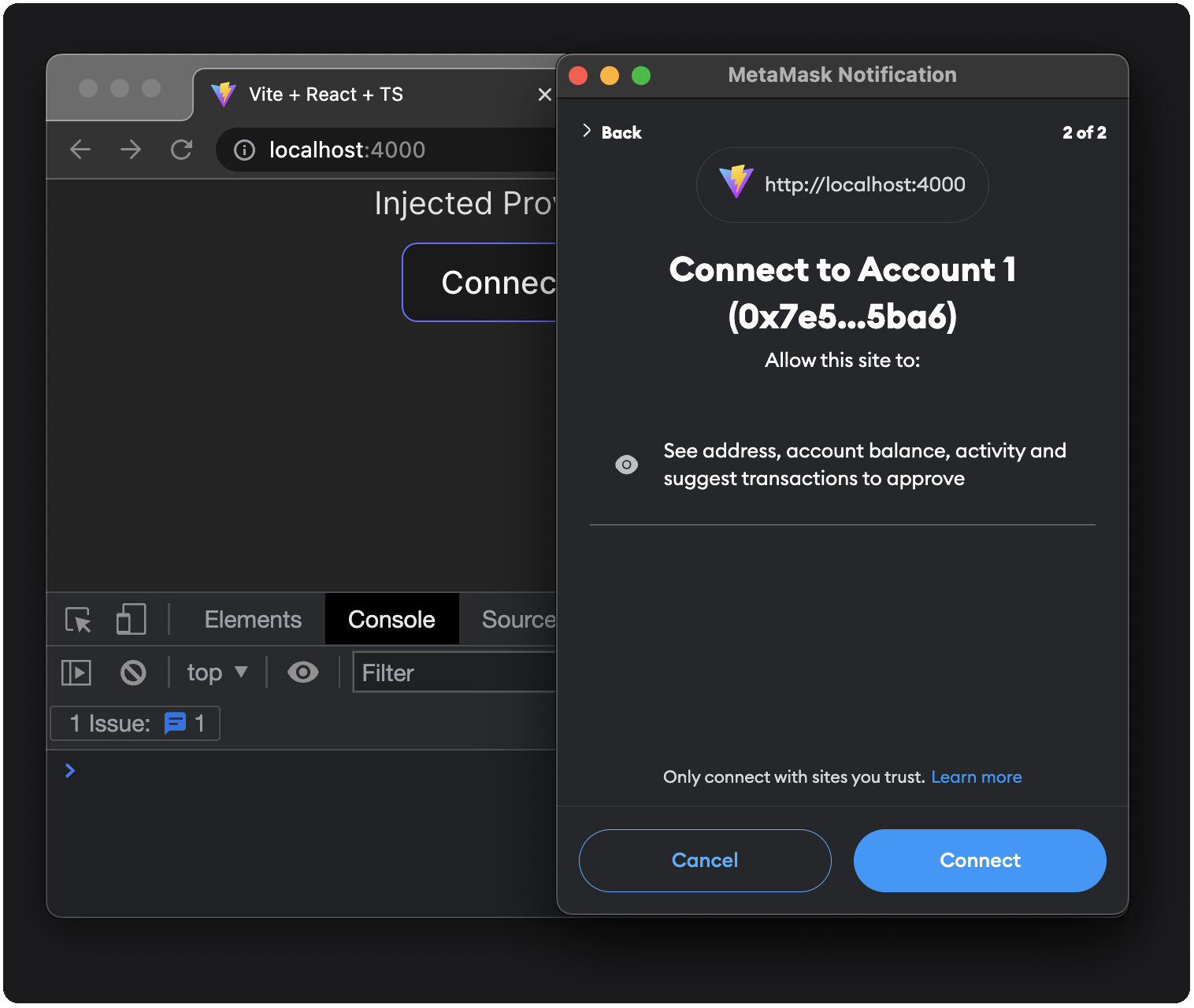Click the blue issue message icon
Screen dimensions: 1194x1008
click(175, 723)
